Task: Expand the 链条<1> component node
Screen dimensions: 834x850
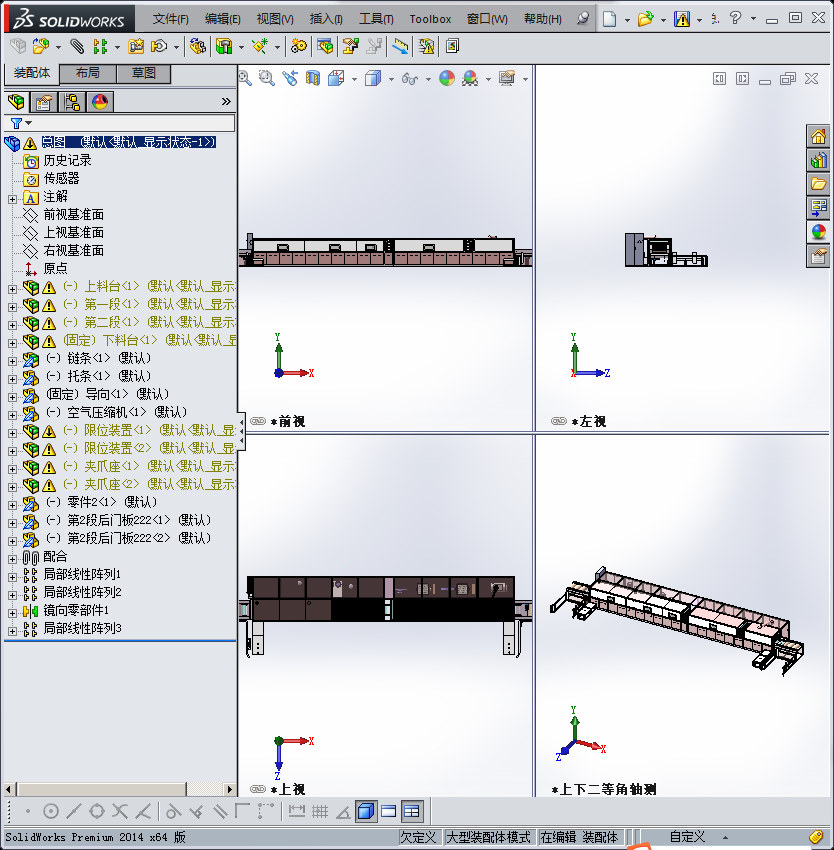Action: click(12, 360)
